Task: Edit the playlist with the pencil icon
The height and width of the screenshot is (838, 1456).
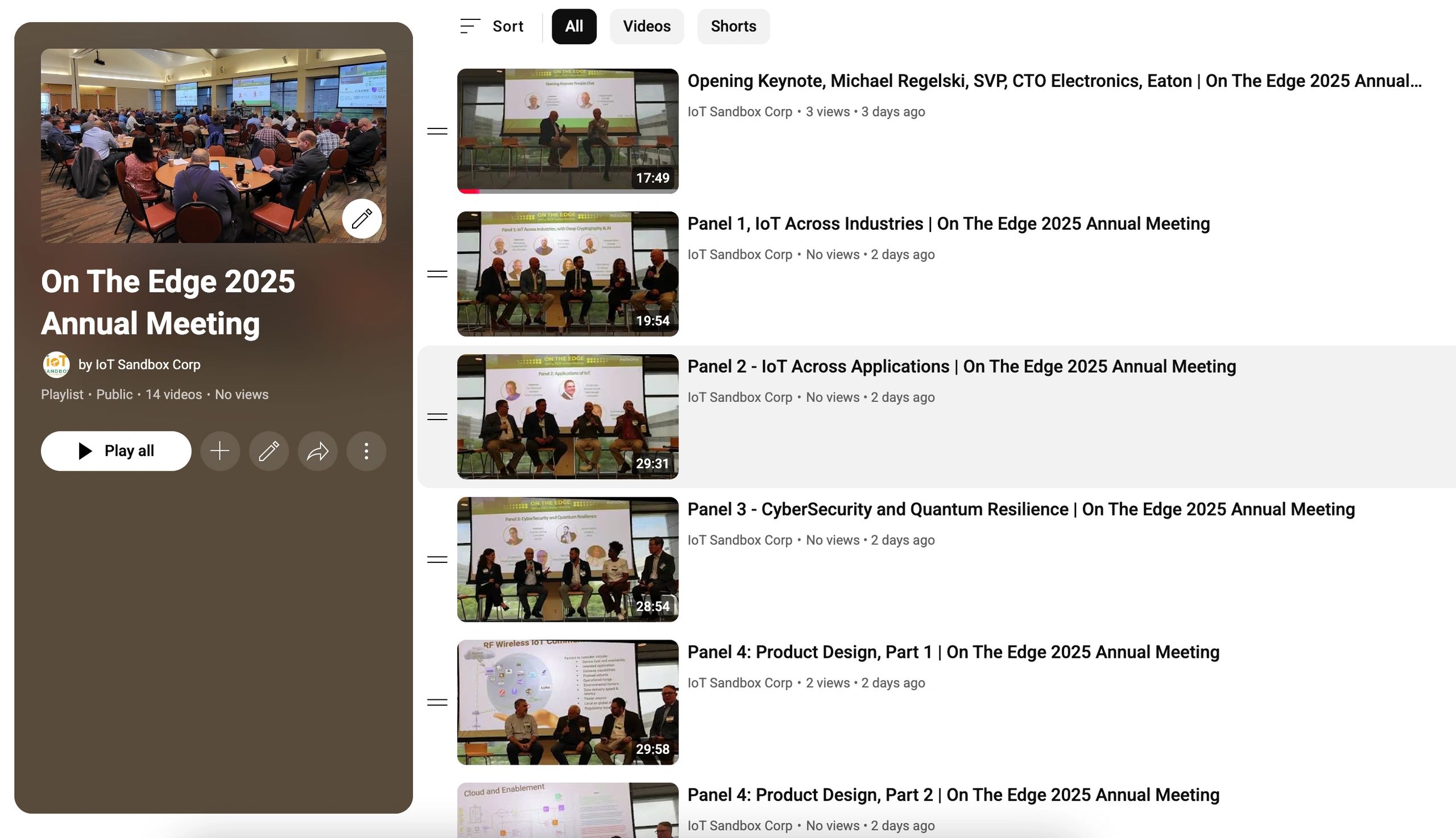Action: [268, 451]
